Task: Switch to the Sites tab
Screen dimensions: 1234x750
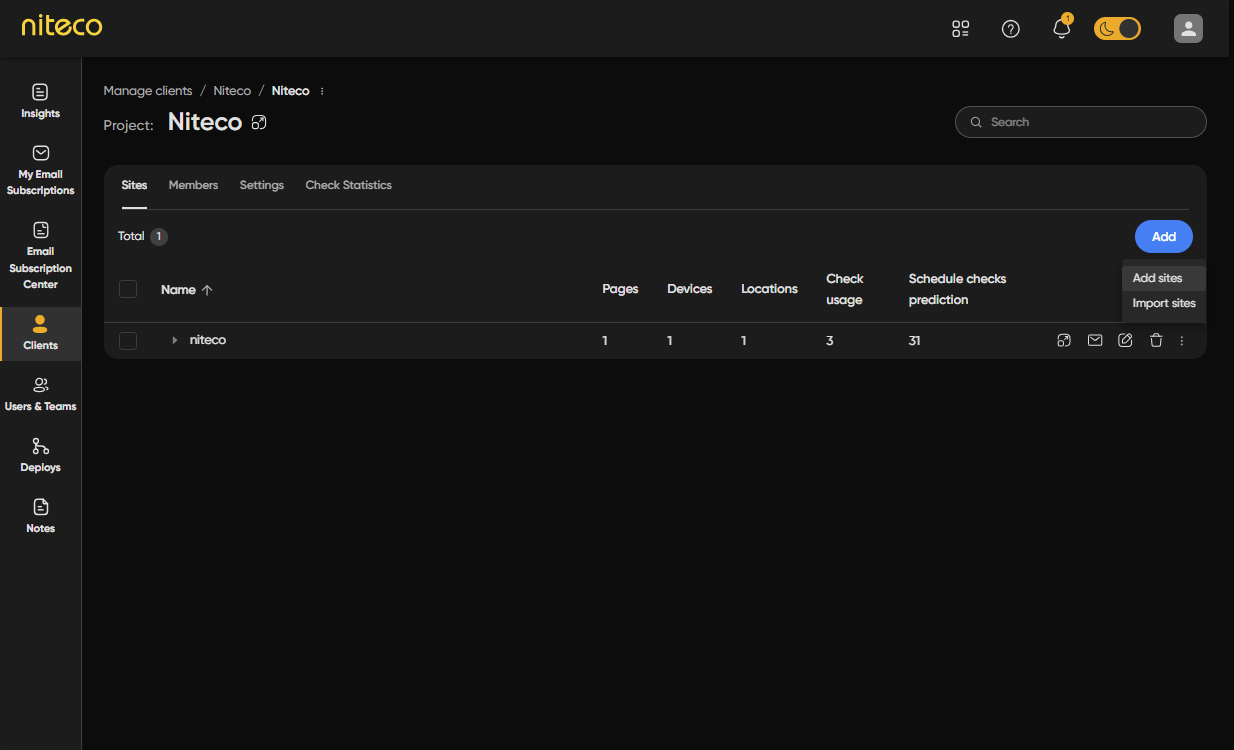Action: [134, 185]
